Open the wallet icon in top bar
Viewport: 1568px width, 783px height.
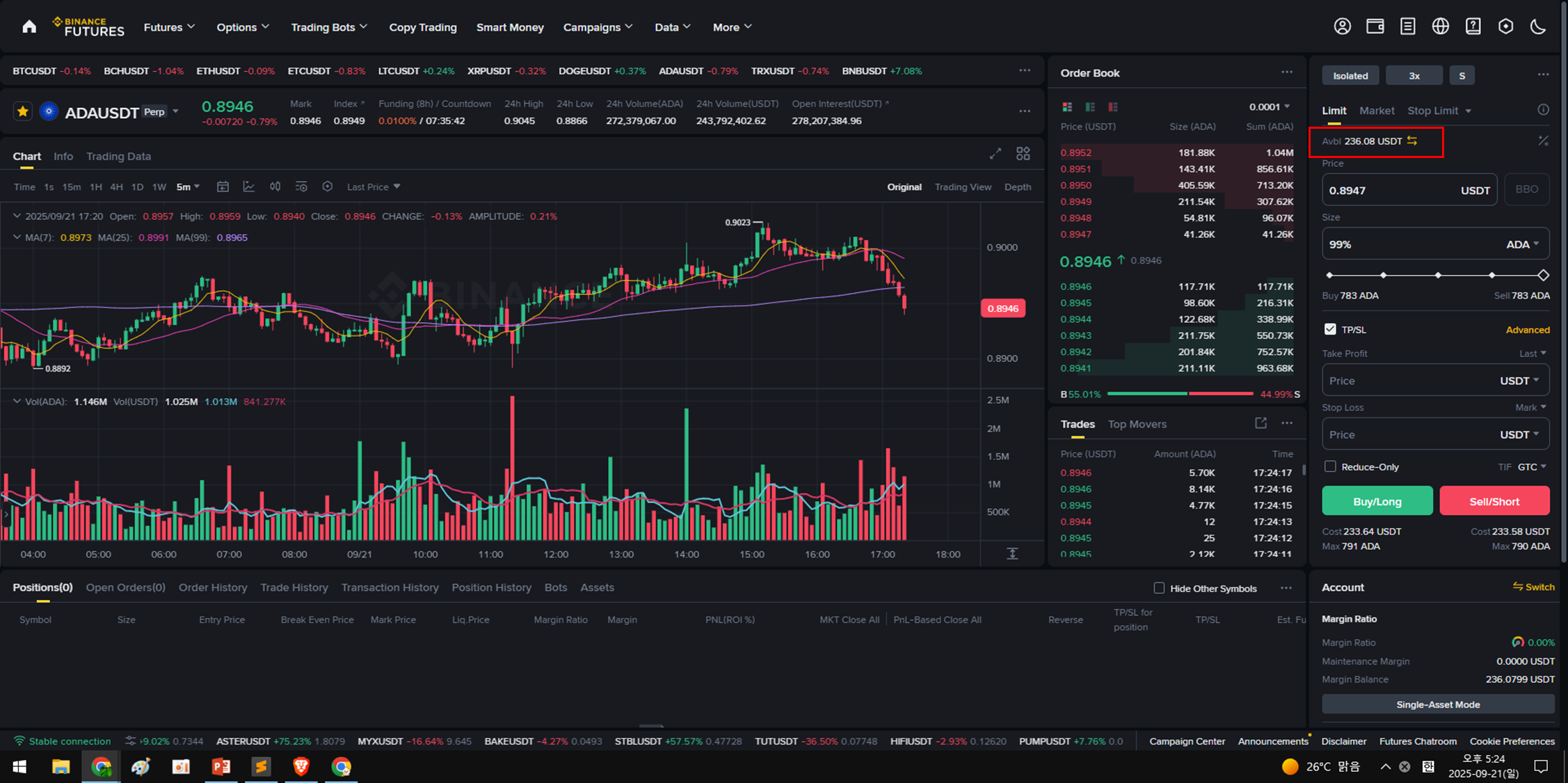coord(1375,26)
